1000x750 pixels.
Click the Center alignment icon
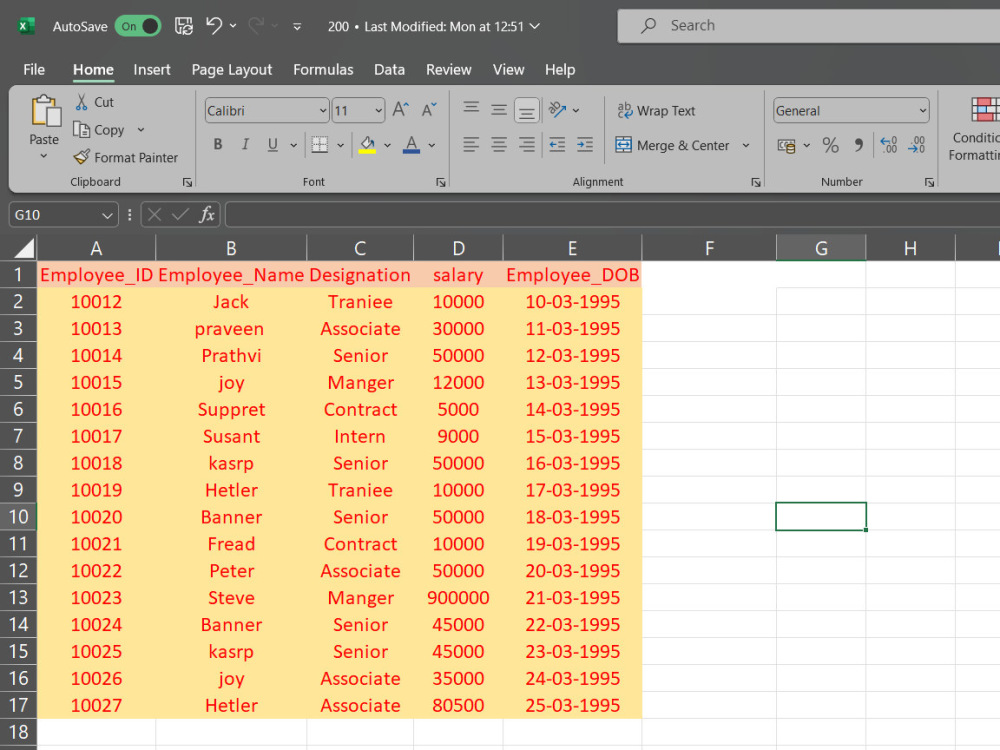499,145
